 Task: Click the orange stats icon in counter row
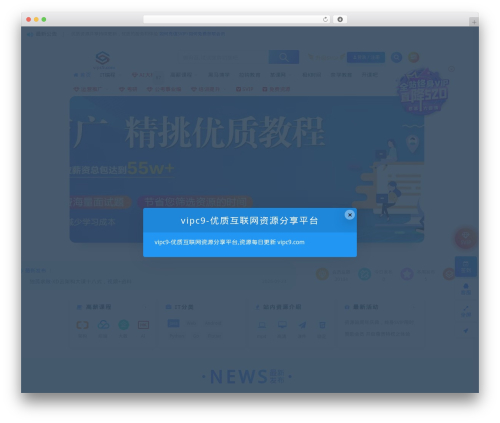pos(322,274)
